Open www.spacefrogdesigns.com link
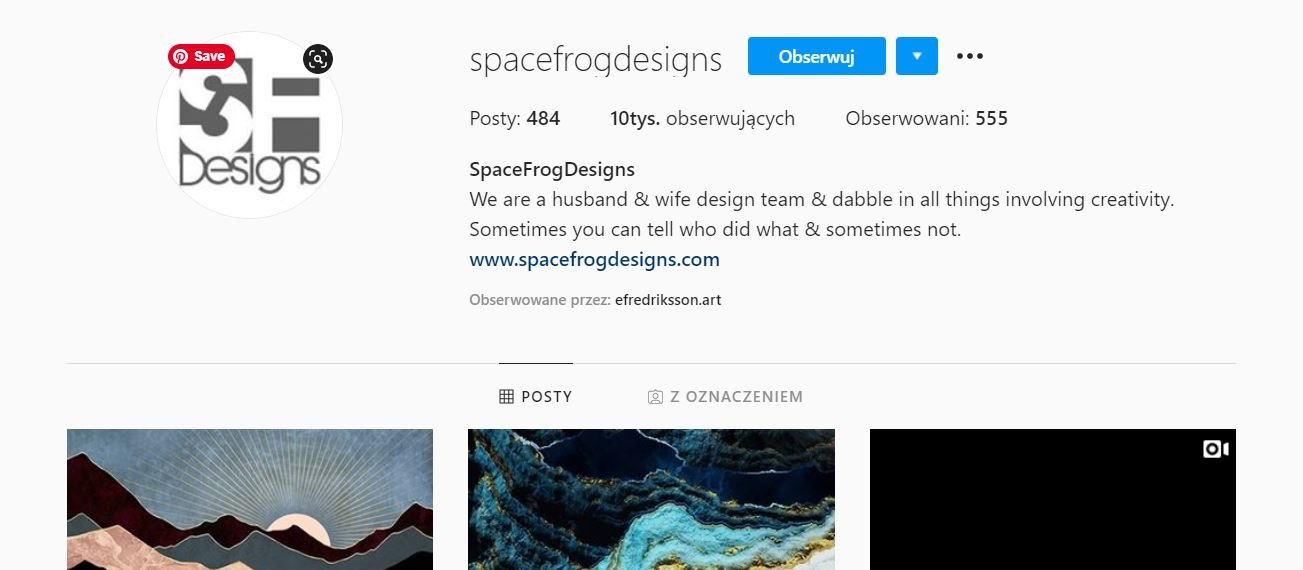The width and height of the screenshot is (1303, 570). [594, 260]
